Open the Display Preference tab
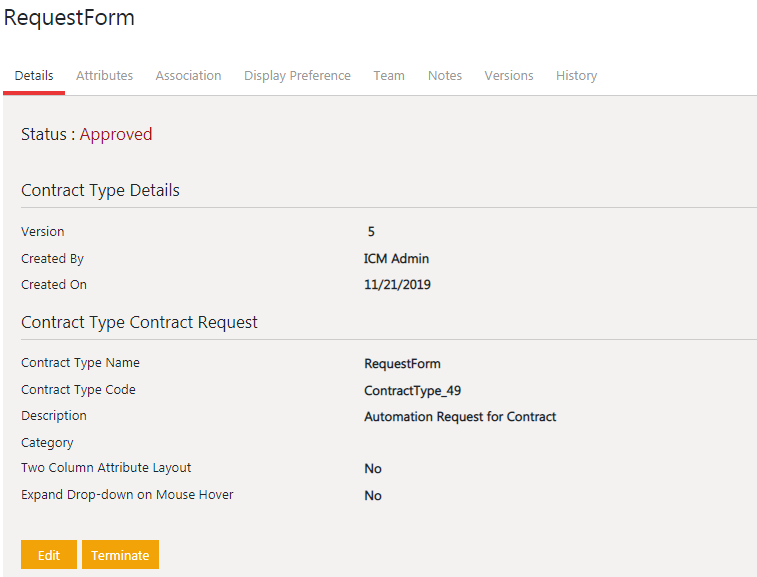757x577 pixels. click(x=297, y=76)
